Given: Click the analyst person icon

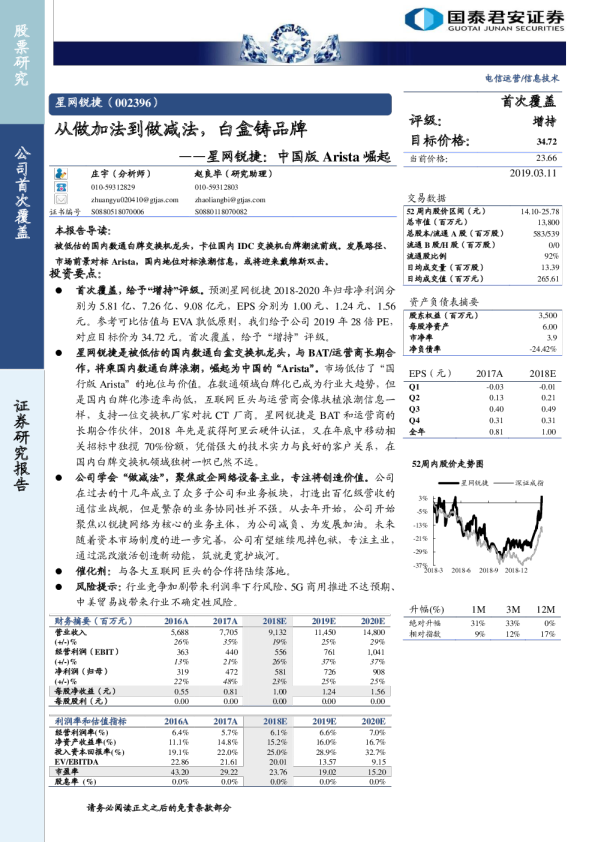Looking at the screenshot, I should click(61, 173).
